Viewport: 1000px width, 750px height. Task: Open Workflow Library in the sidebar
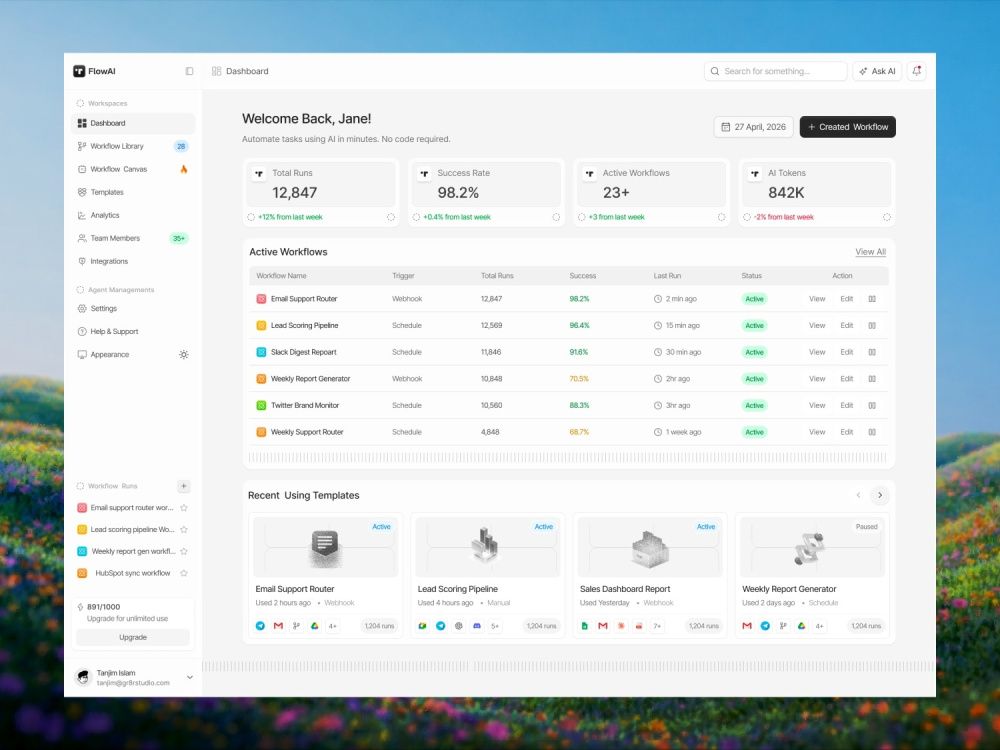(133, 146)
